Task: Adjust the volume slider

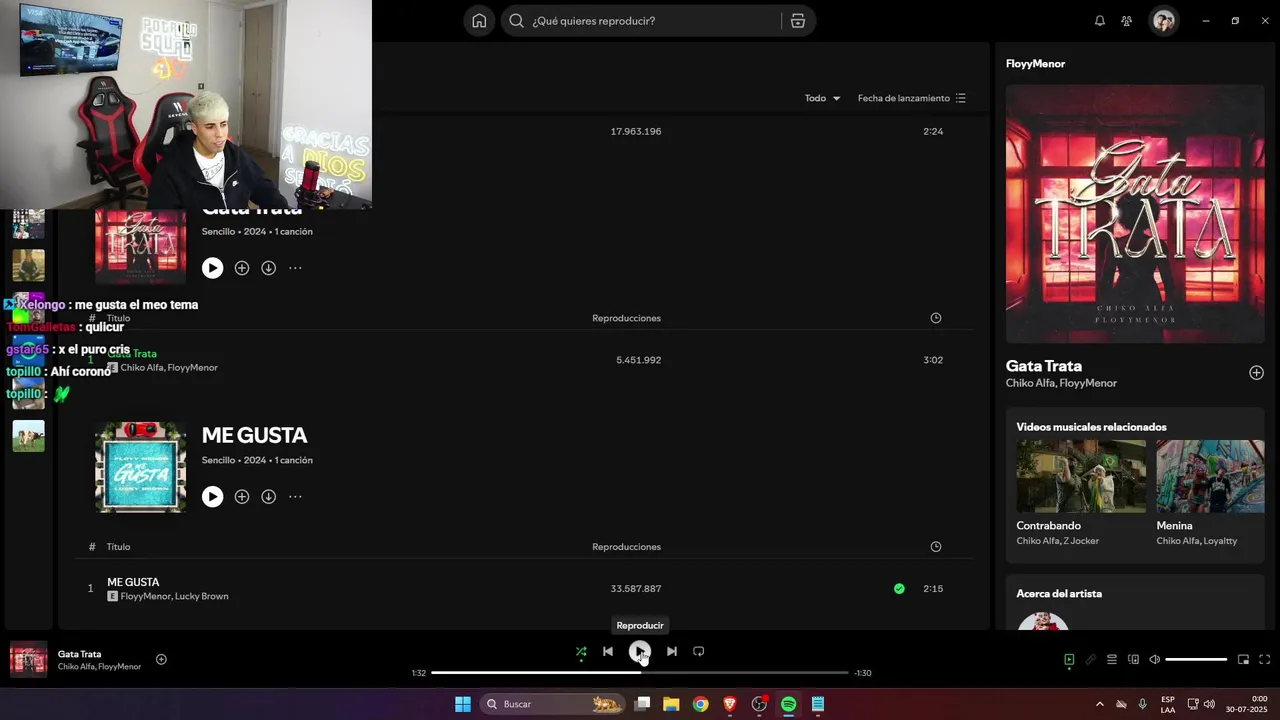Action: [x=1196, y=660]
